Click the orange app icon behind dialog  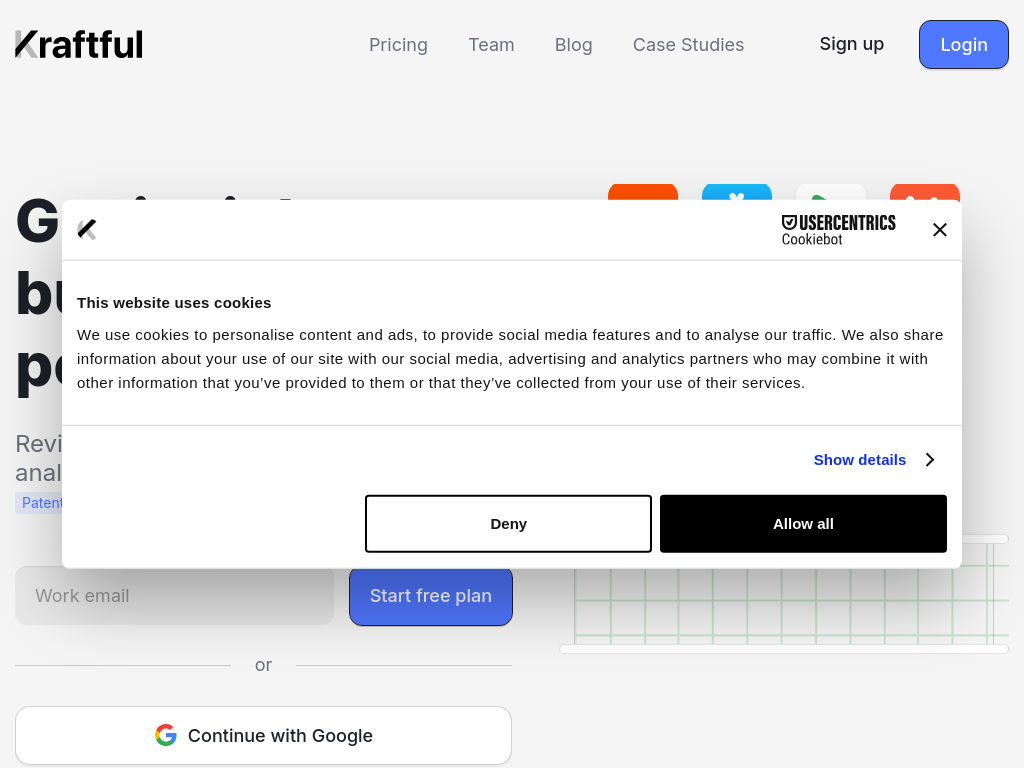(642, 191)
